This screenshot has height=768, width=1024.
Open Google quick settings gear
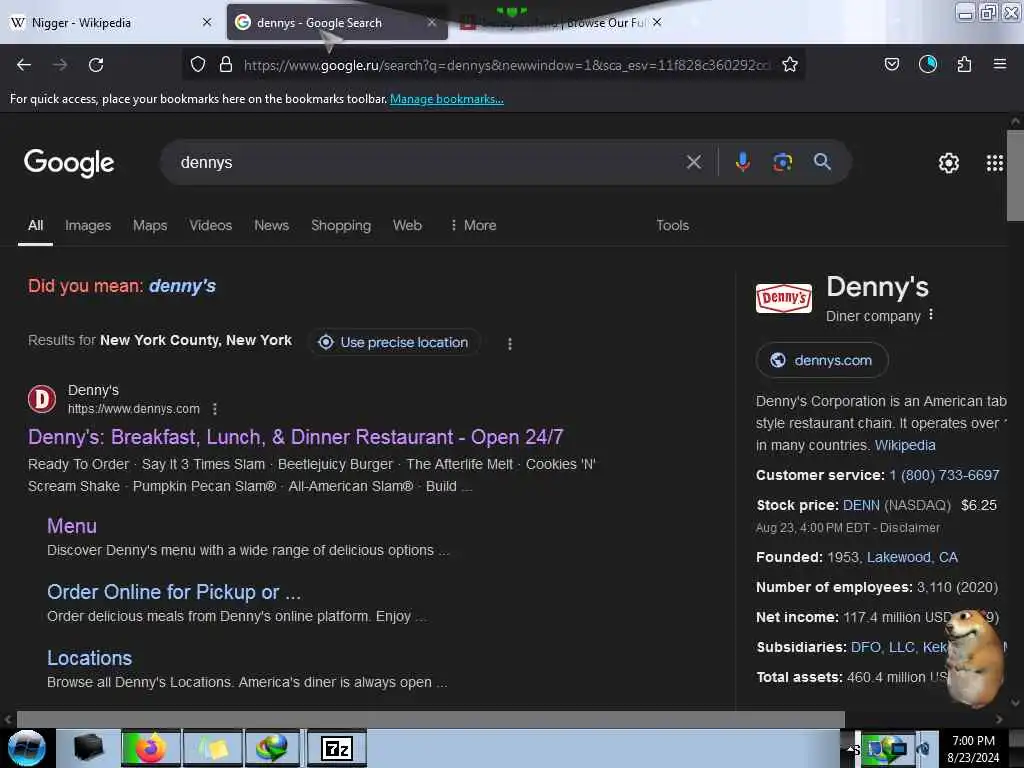point(949,163)
